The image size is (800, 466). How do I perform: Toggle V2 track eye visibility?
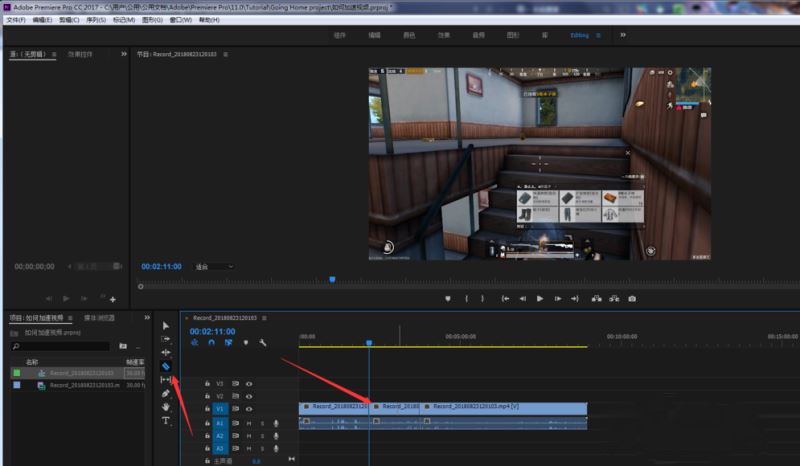pos(249,396)
